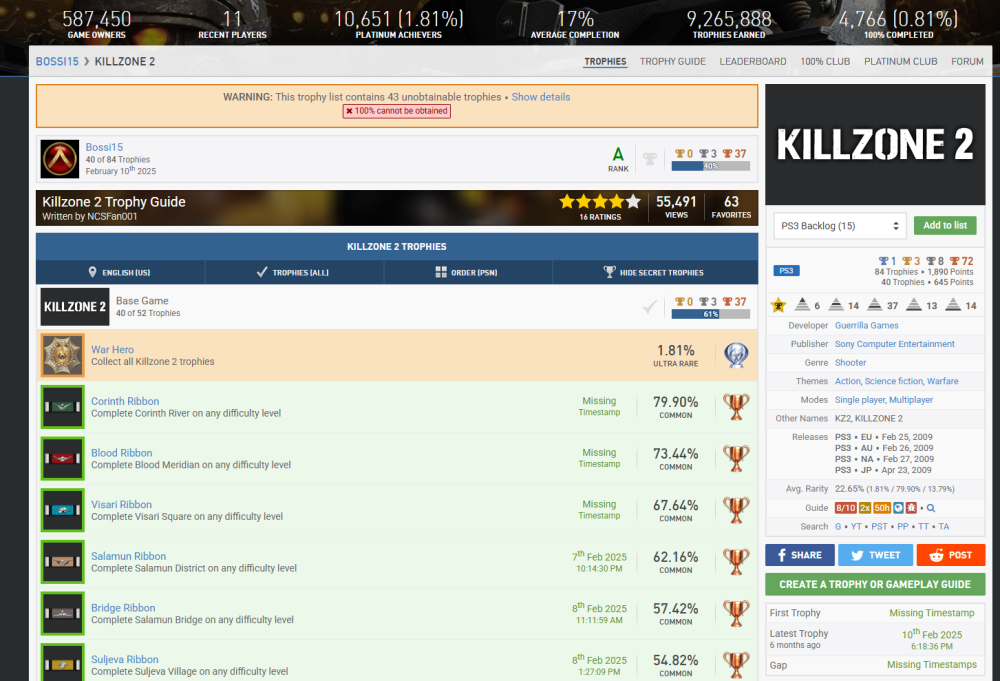Viewport: 1000px width, 681px height.
Task: Click the gold star icon in the stats row
Action: [x=778, y=305]
